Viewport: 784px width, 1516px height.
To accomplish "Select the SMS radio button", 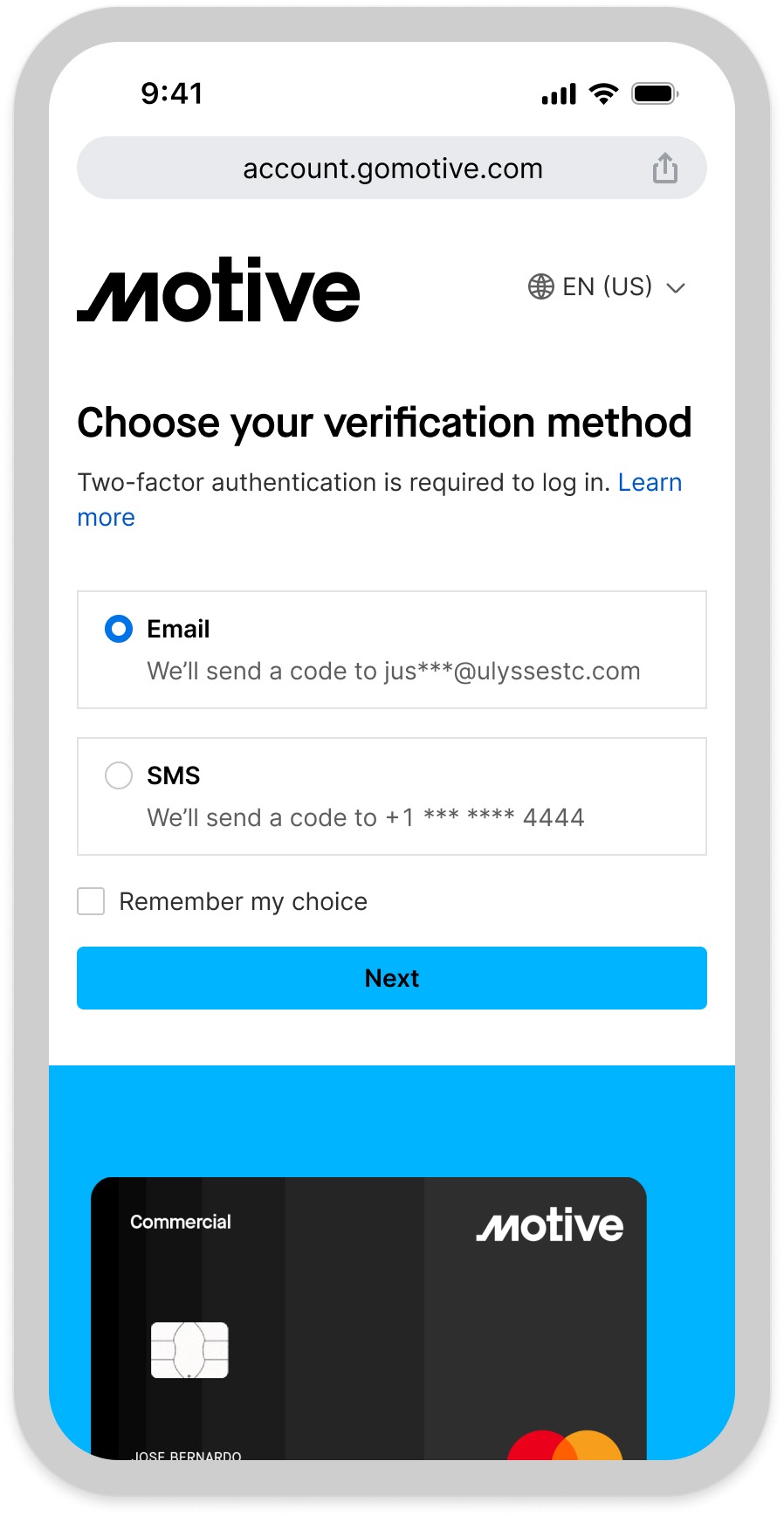I will tap(119, 775).
